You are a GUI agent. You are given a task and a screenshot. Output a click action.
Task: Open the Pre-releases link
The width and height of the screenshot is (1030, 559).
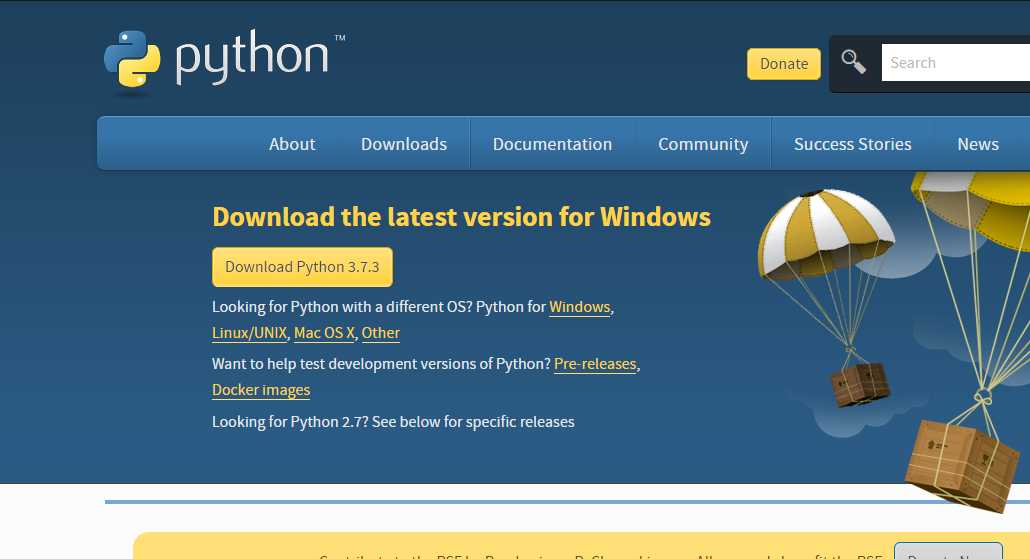595,364
